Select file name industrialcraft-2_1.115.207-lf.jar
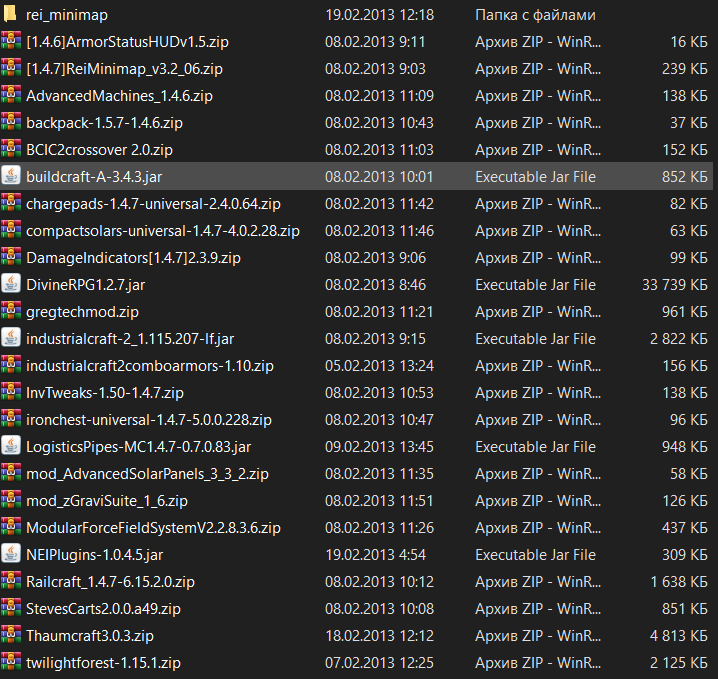This screenshot has width=718, height=679. [130, 339]
